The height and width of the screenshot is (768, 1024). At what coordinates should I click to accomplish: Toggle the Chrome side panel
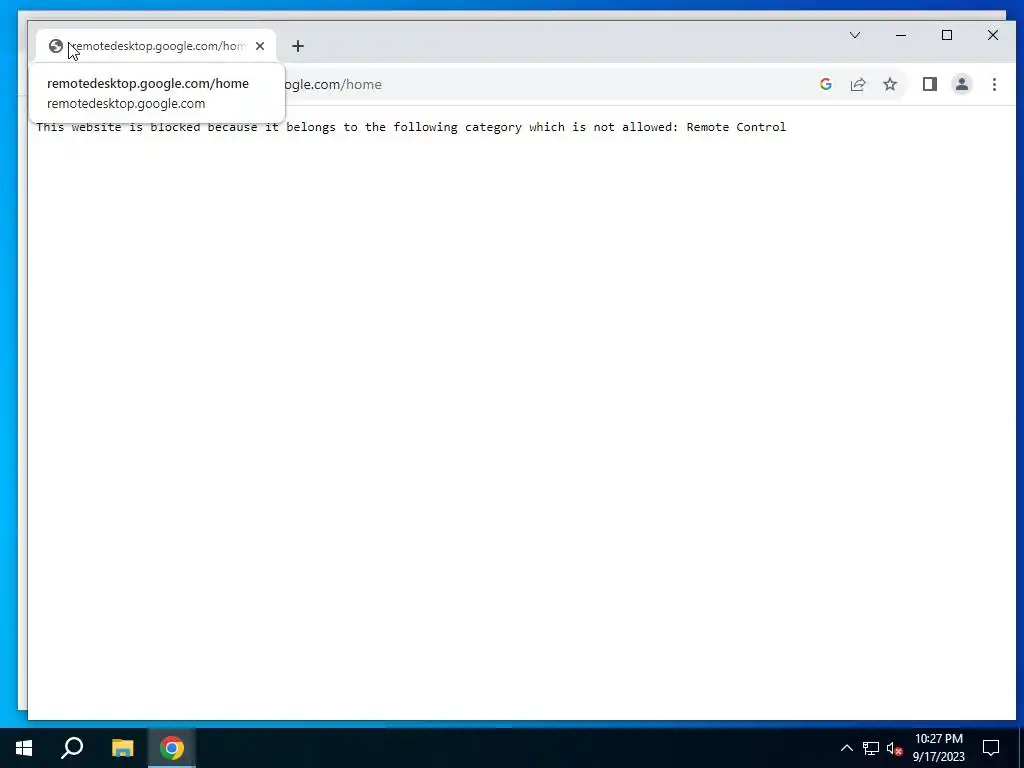tap(929, 84)
